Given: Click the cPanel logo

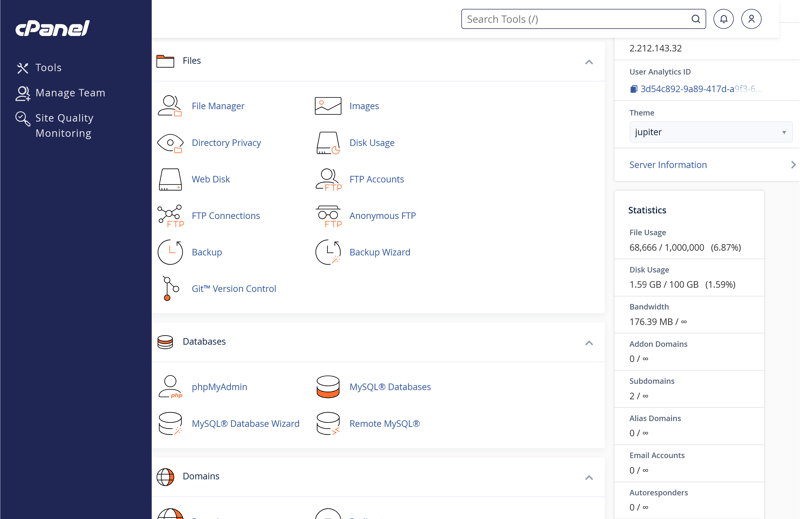Looking at the screenshot, I should pyautogui.click(x=53, y=28).
